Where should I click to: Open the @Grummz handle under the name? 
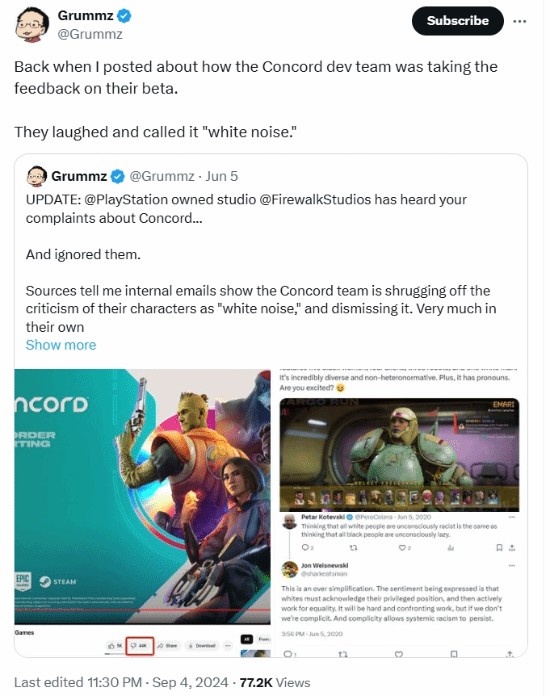click(x=90, y=34)
